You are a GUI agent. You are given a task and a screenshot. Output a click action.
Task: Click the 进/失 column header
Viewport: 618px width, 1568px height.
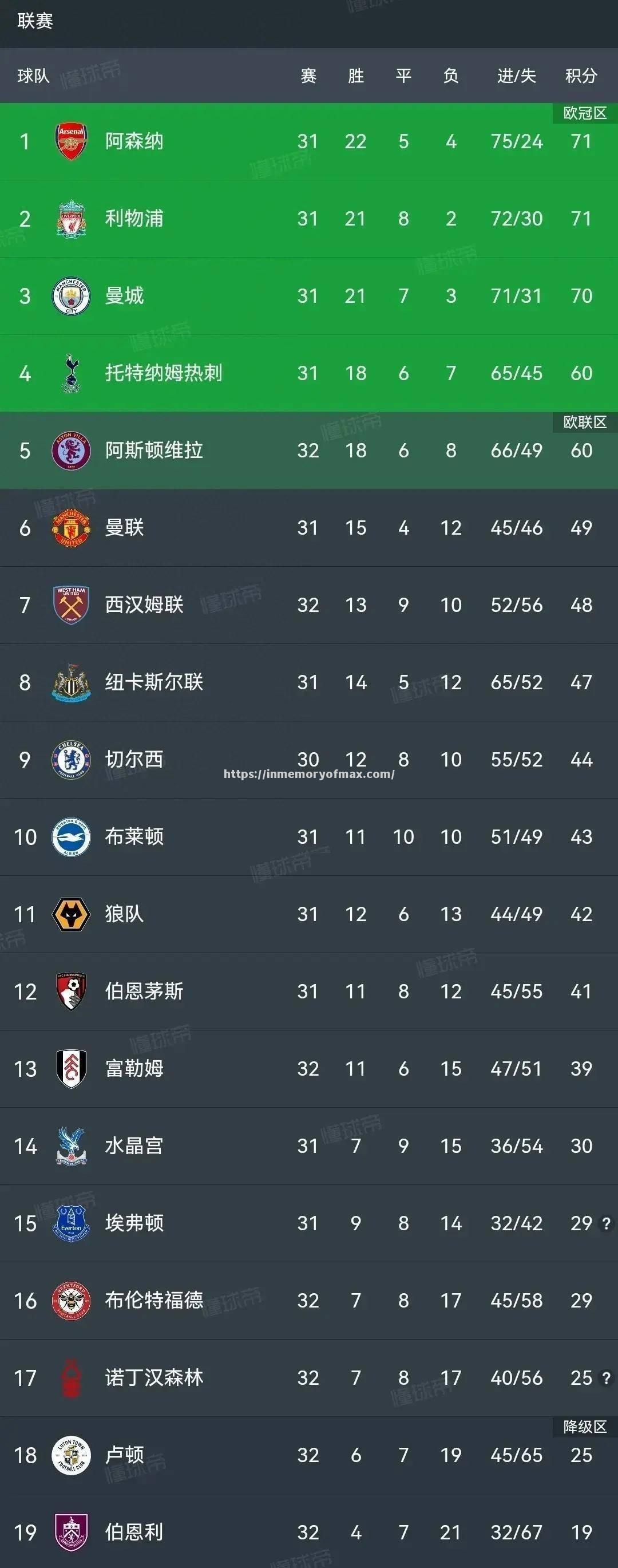[x=516, y=76]
